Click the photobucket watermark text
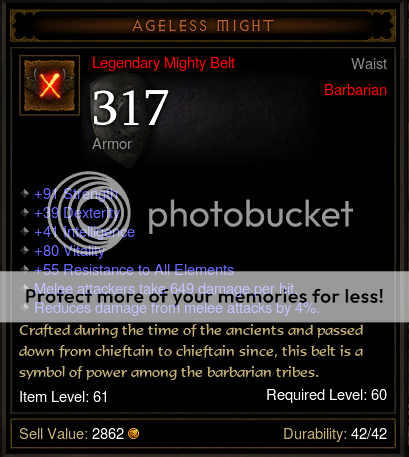Viewport: 409px width, 457px height. 250,215
